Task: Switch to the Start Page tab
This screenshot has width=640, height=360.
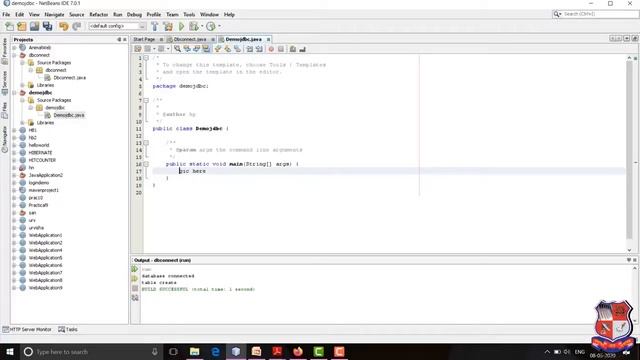Action: click(x=144, y=39)
